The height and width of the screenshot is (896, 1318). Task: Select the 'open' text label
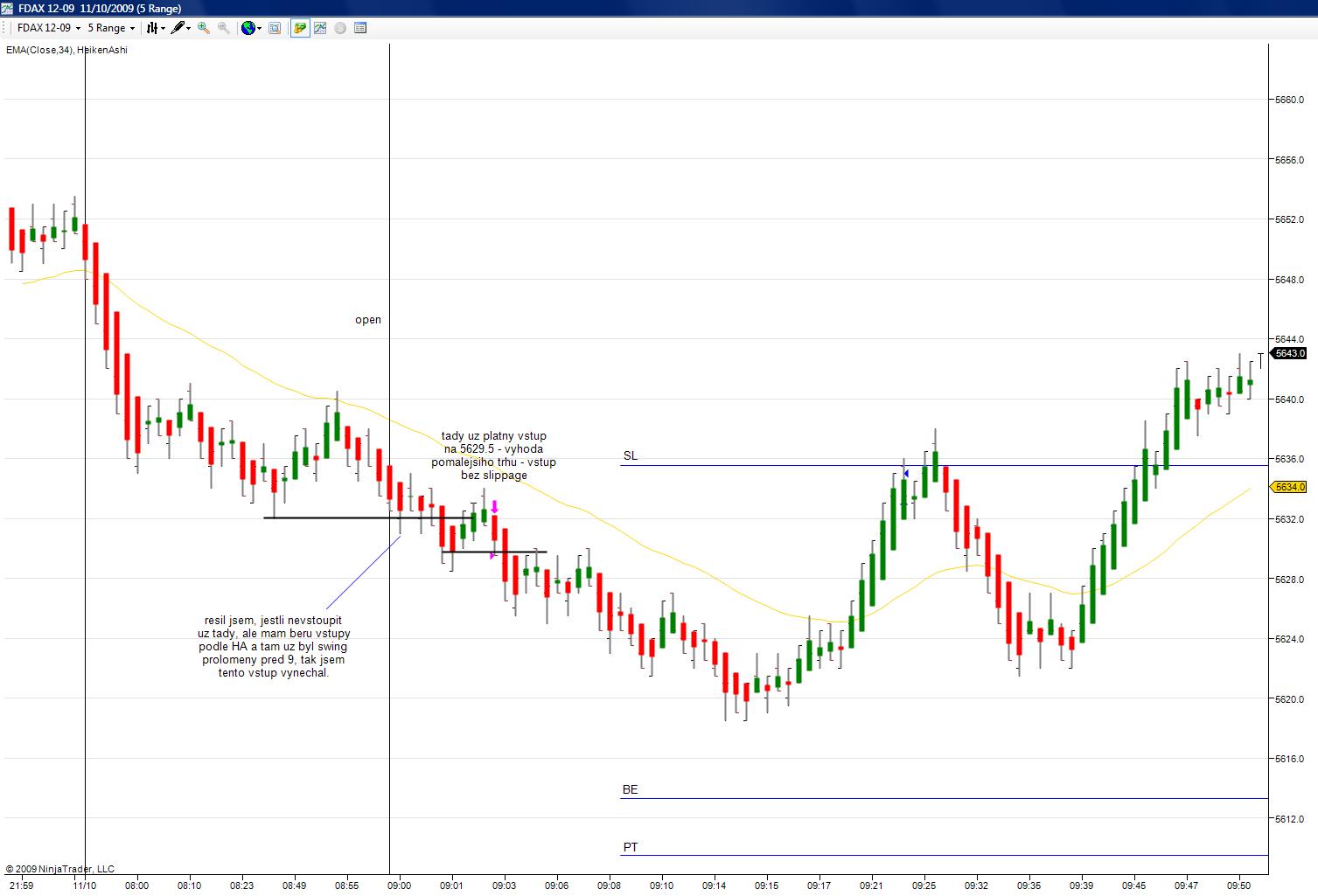click(368, 320)
